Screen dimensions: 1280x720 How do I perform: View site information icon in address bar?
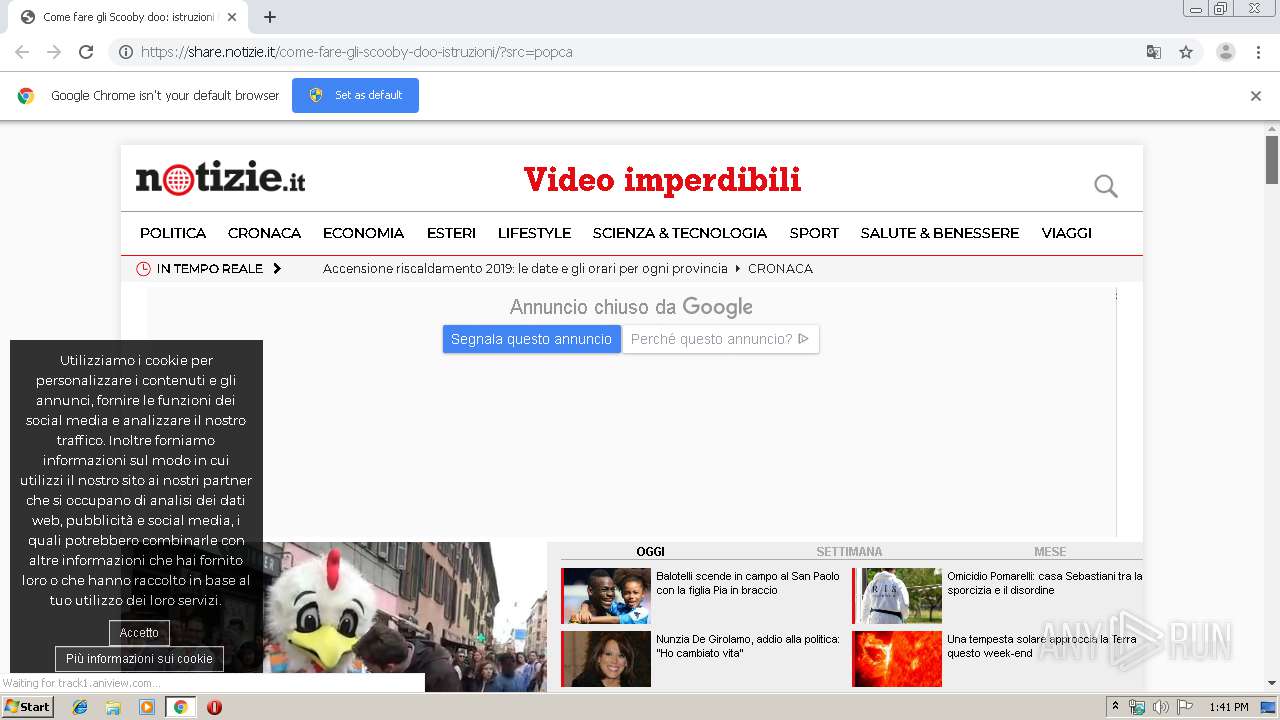pyautogui.click(x=126, y=52)
